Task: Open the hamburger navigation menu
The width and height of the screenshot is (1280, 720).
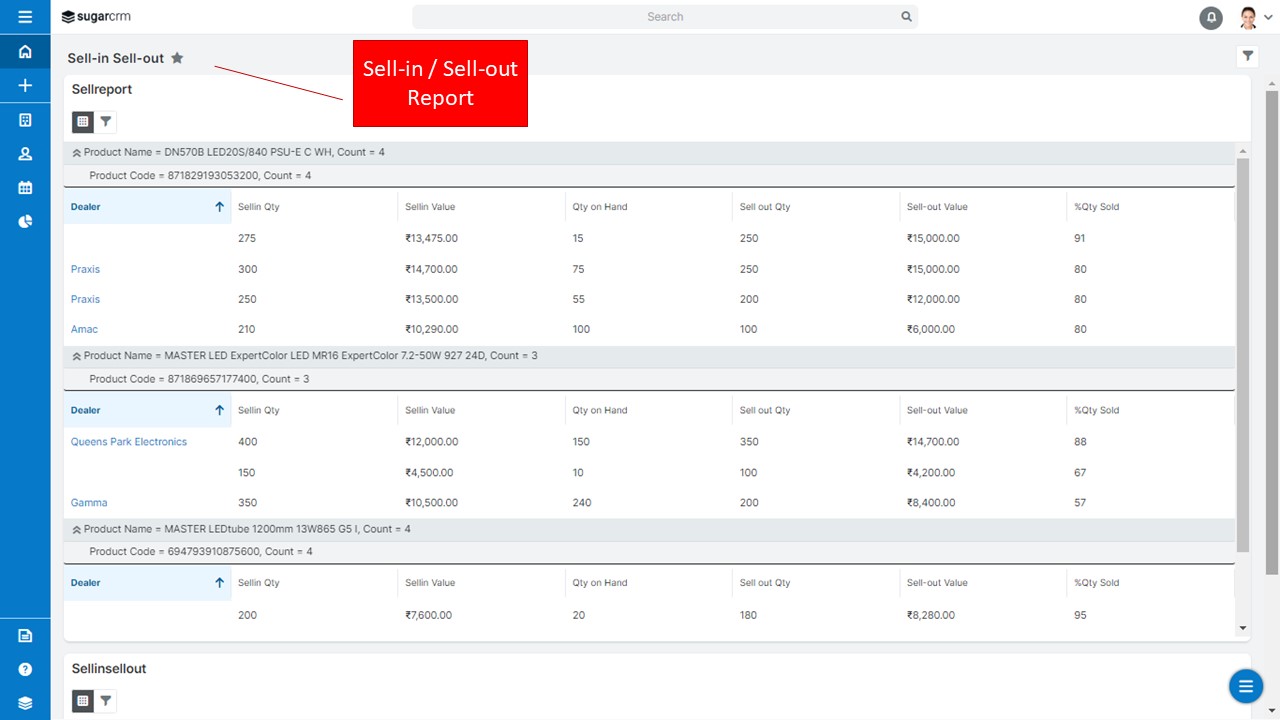Action: (x=25, y=17)
